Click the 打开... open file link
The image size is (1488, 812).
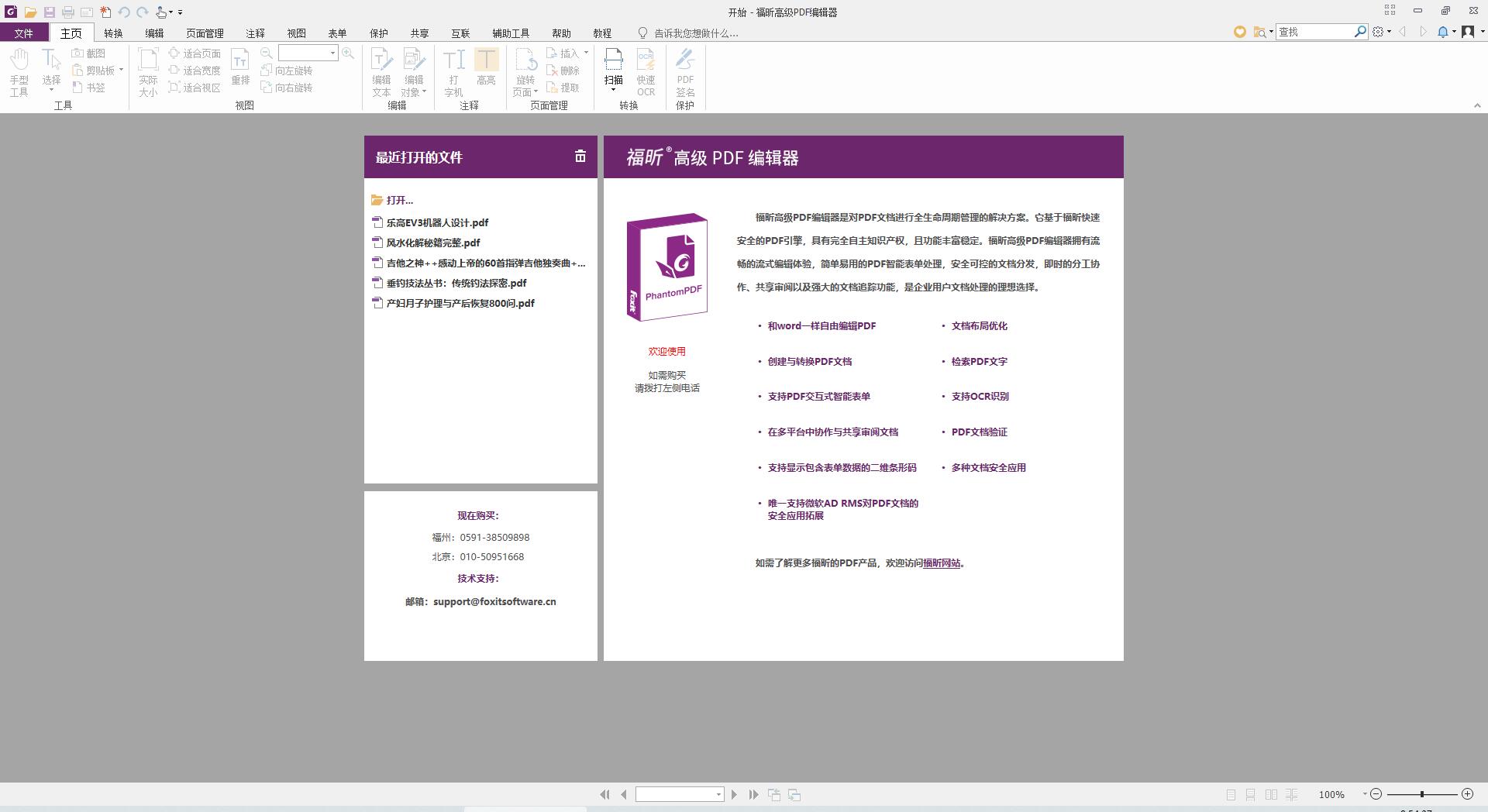(392, 200)
